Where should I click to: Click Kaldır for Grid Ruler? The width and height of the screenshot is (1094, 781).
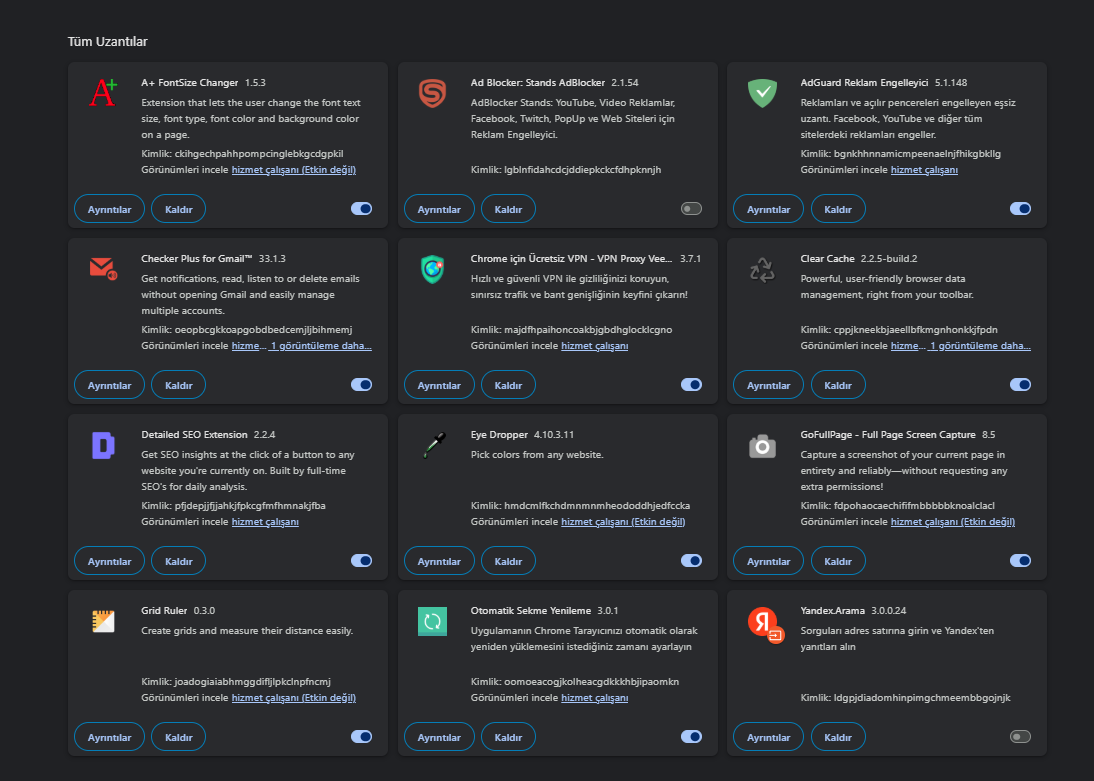coord(179,736)
